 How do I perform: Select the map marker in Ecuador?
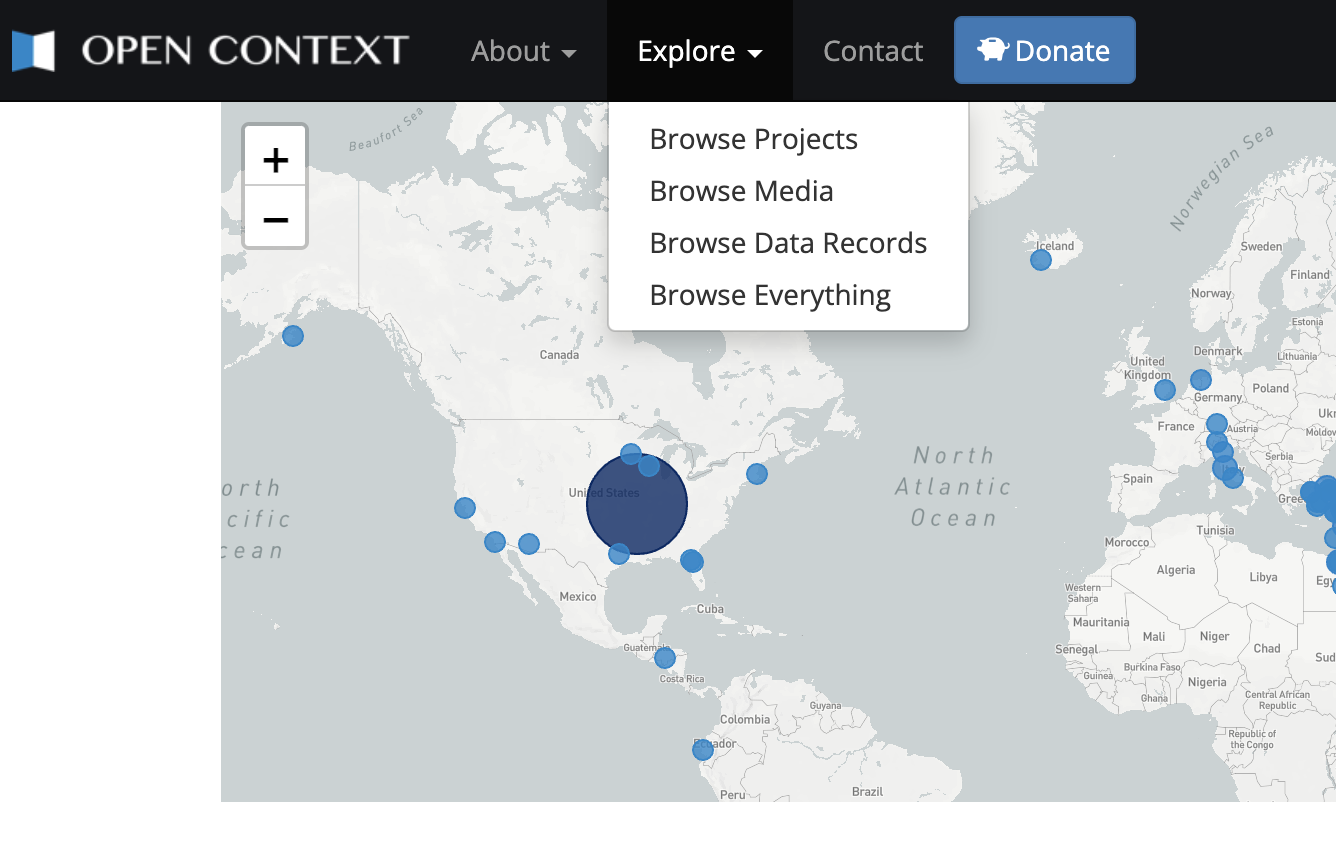pyautogui.click(x=702, y=750)
